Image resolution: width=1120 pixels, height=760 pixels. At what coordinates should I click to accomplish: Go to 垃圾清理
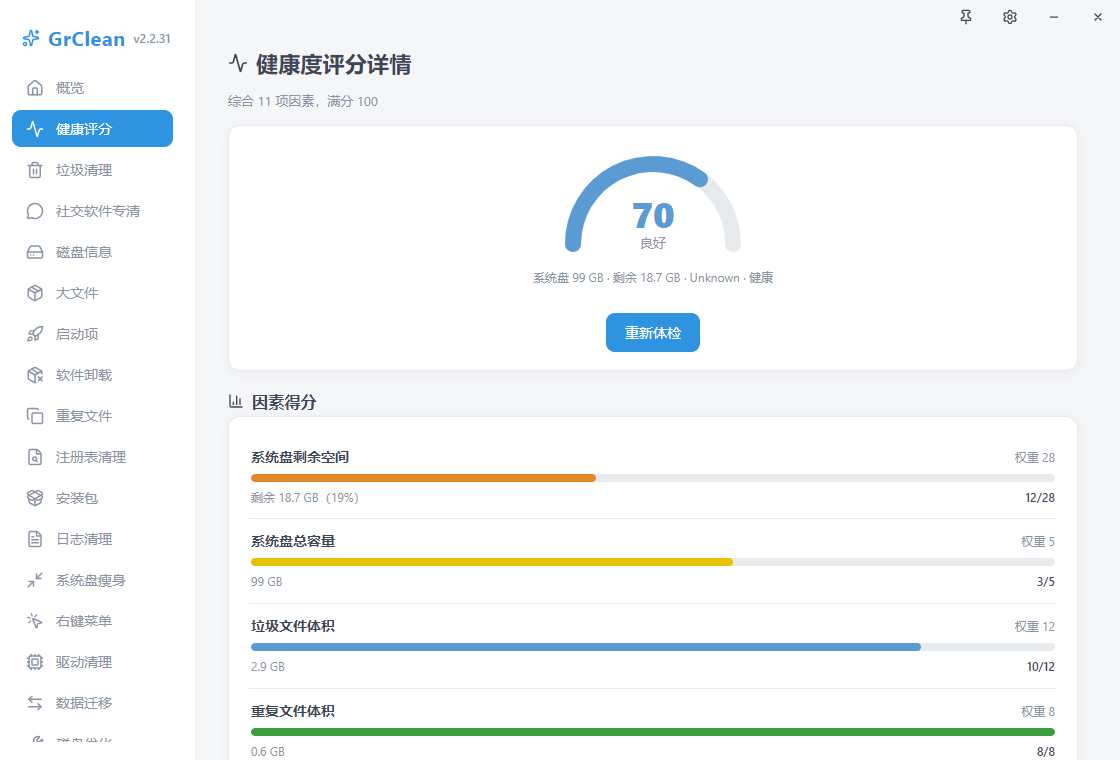[x=92, y=170]
